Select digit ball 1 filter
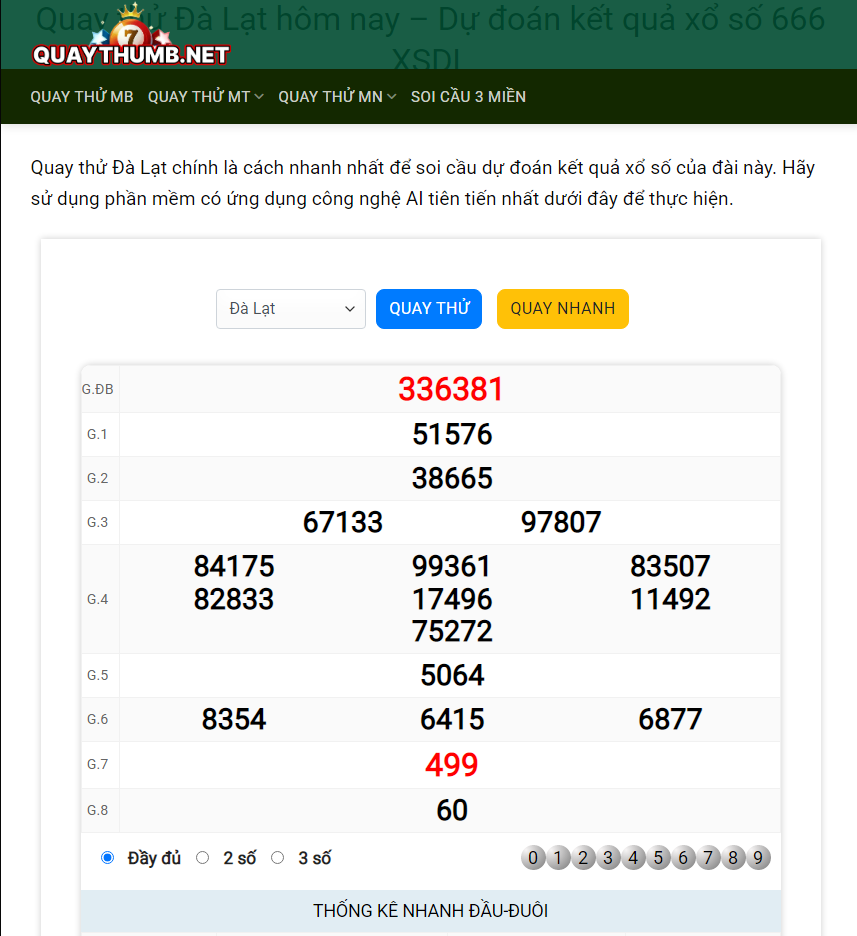This screenshot has height=936, width=857. pyautogui.click(x=558, y=858)
